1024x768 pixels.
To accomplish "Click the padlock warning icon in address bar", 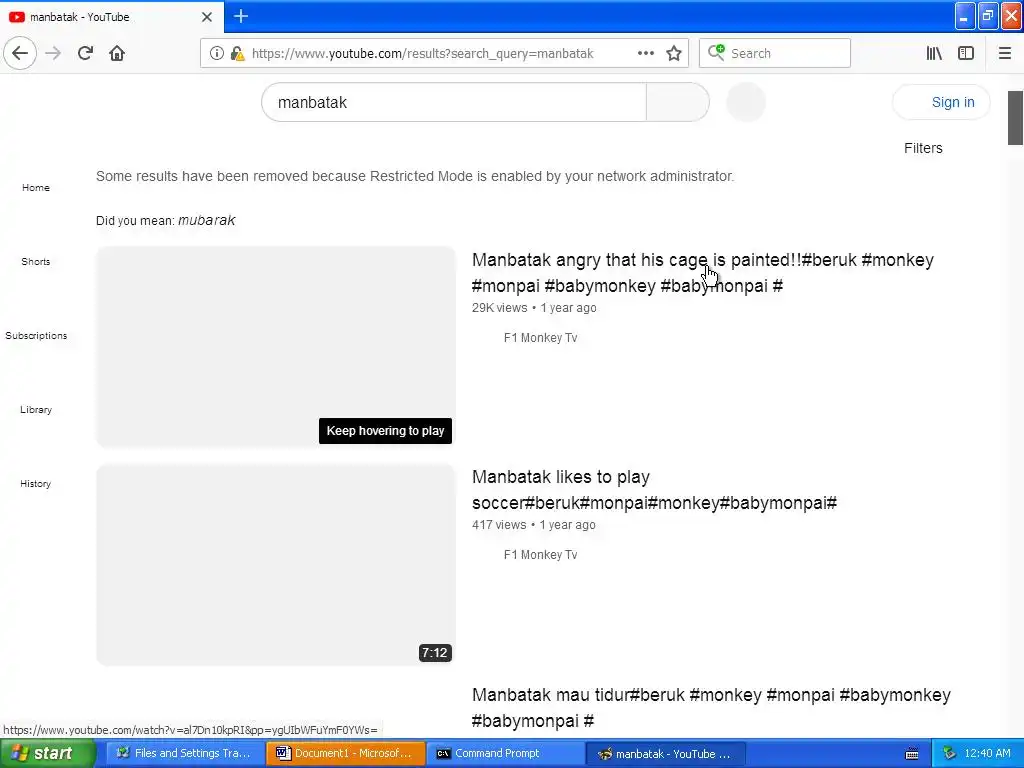I will tap(238, 53).
